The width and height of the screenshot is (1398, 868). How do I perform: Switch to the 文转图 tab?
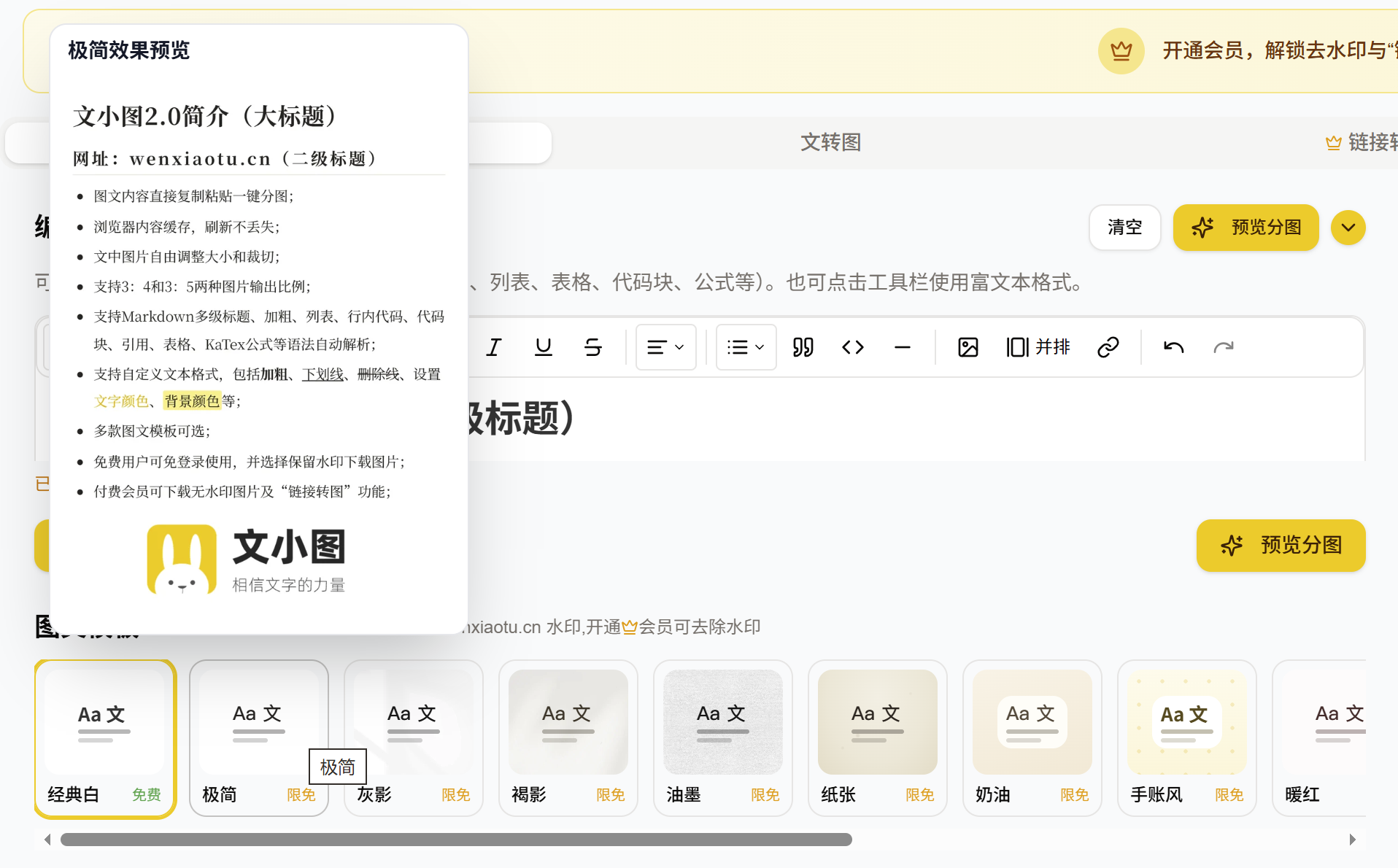point(830,142)
